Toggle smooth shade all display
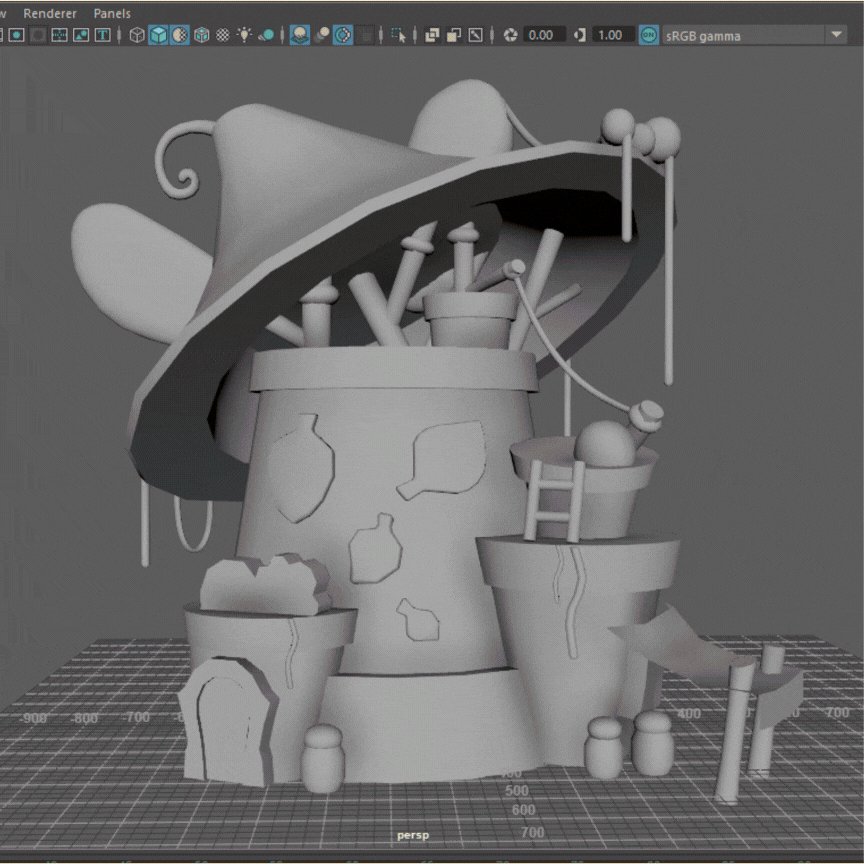 pos(158,35)
